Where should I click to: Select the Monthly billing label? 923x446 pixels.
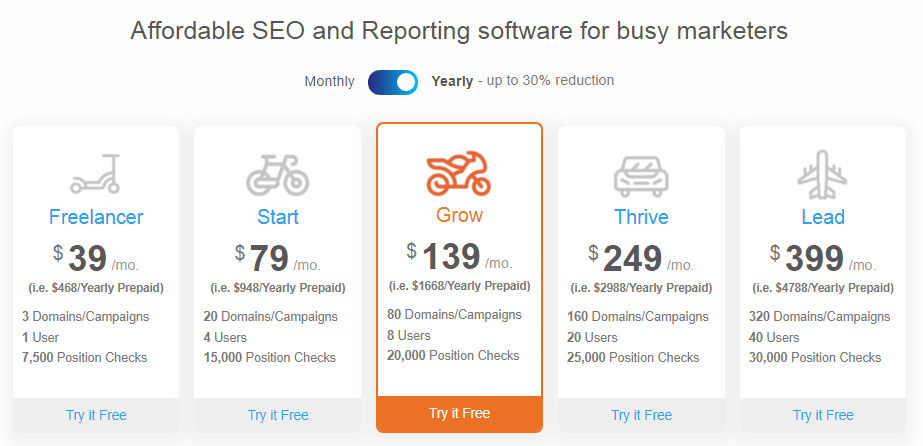pos(329,81)
